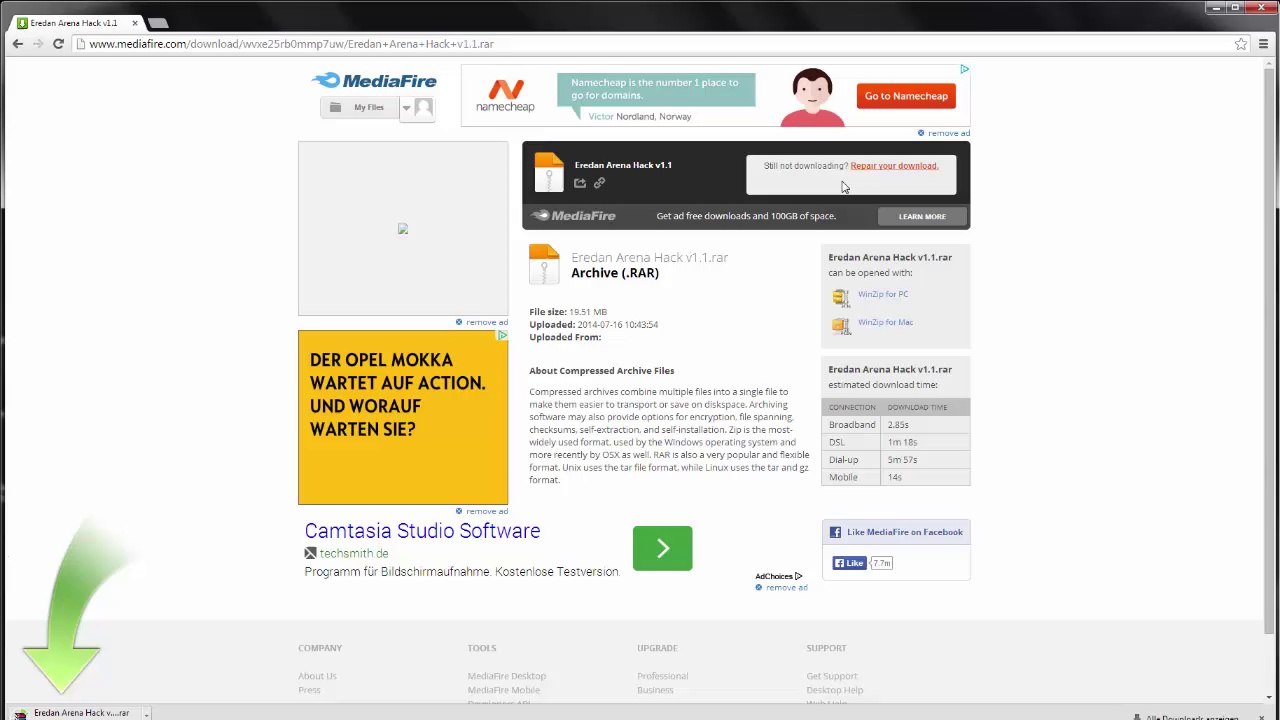This screenshot has width=1280, height=720.
Task: Click the page icon in the address bar
Action: coord(80,44)
